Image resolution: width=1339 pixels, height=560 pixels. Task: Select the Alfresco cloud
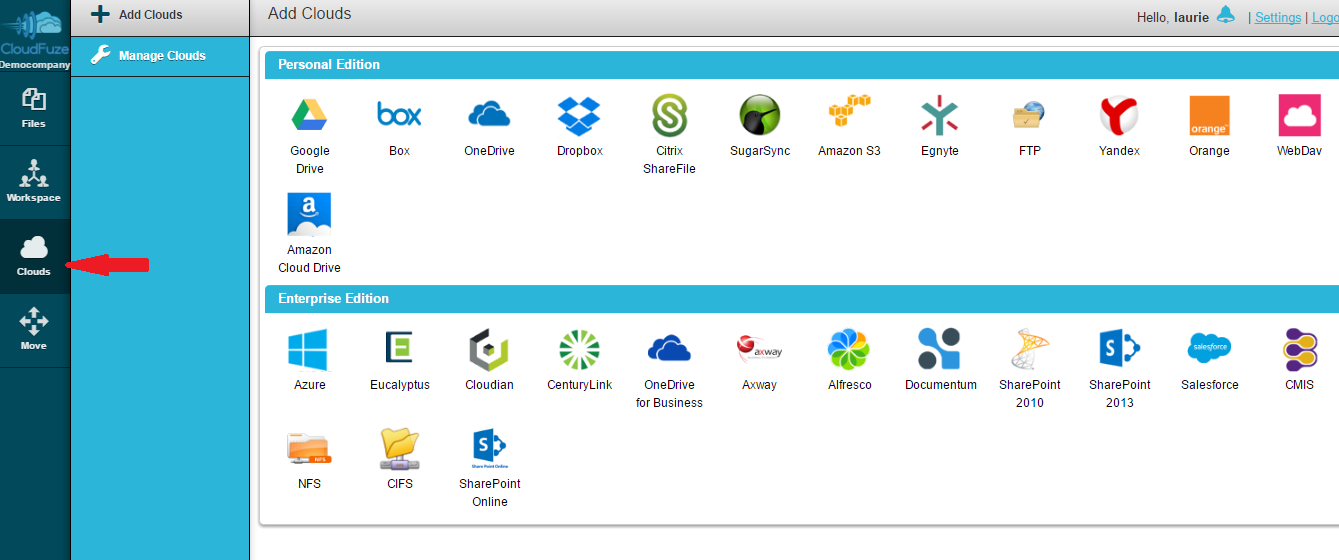click(849, 350)
